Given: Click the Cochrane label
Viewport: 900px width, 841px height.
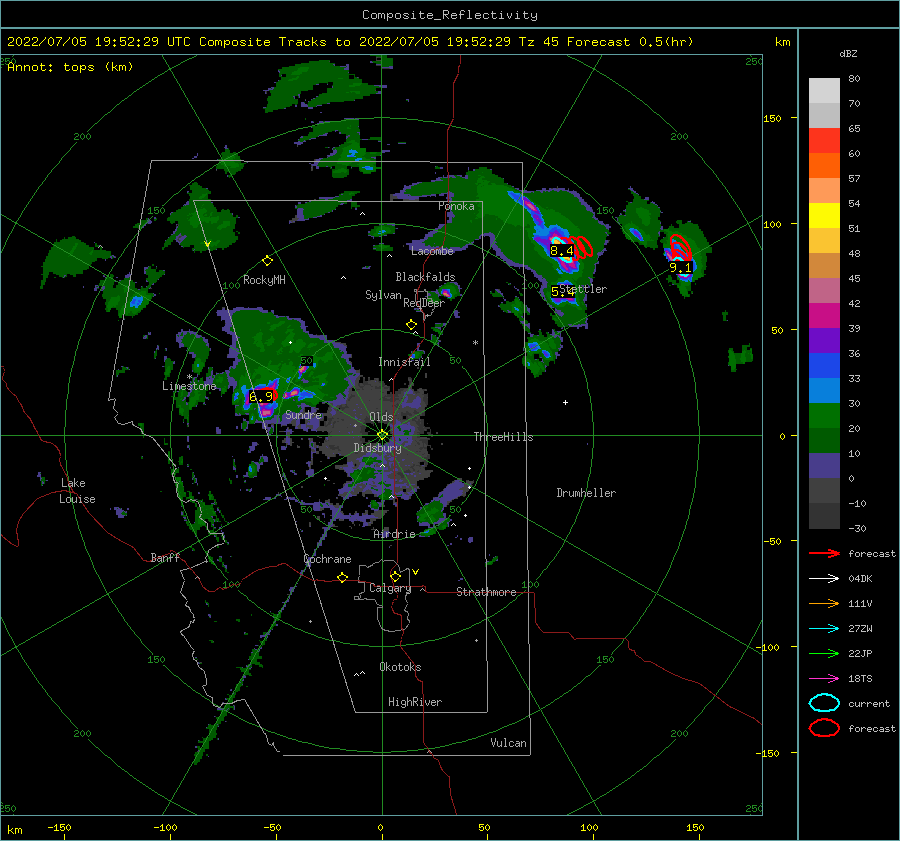Looking at the screenshot, I should 327,559.
